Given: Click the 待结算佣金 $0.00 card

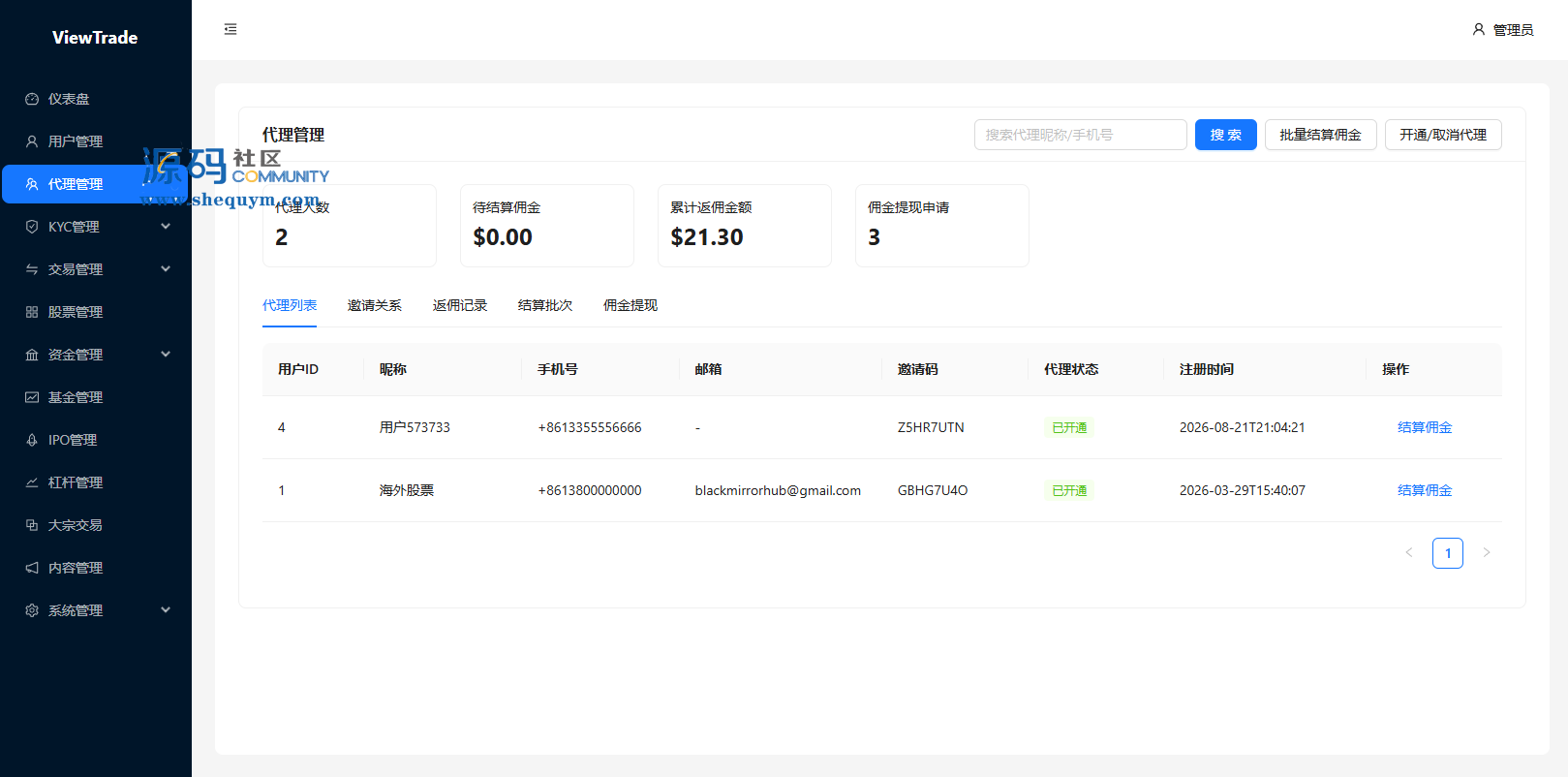Looking at the screenshot, I should pyautogui.click(x=547, y=226).
